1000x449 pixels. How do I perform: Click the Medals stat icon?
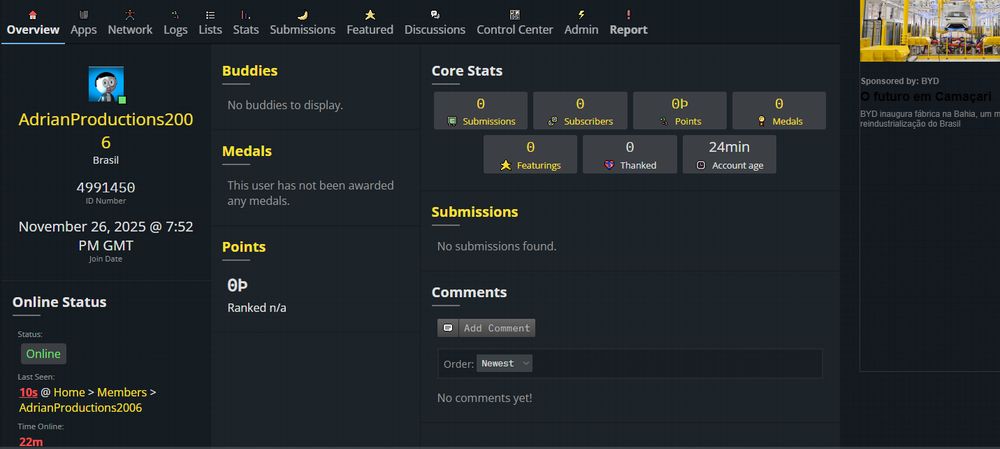point(761,121)
